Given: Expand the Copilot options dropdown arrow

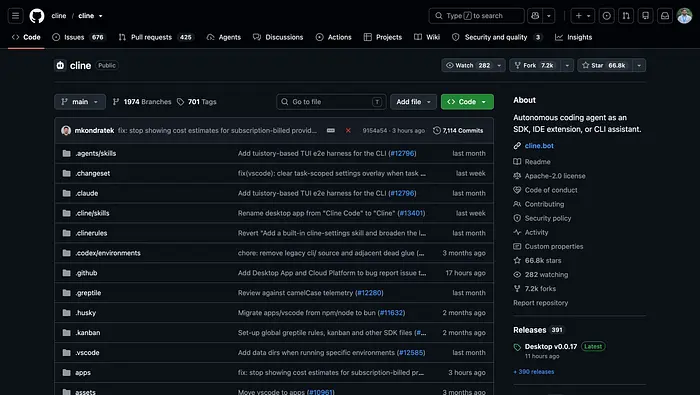Looking at the screenshot, I should pyautogui.click(x=549, y=16).
